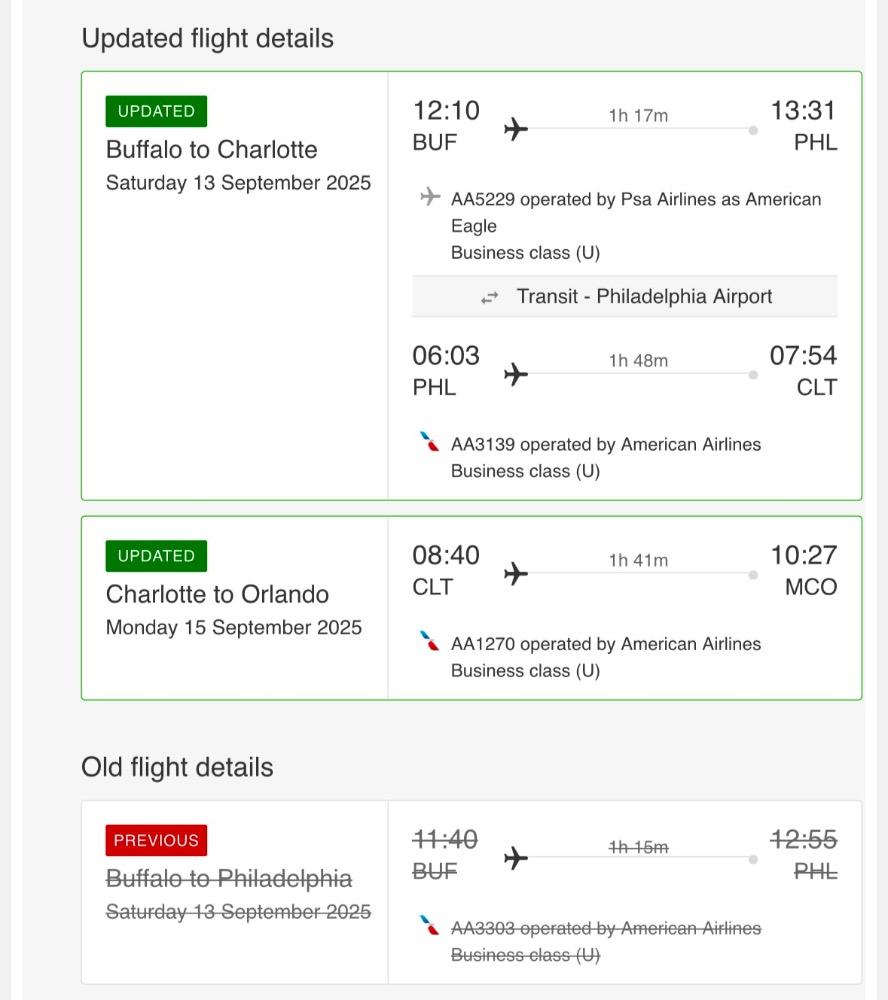Viewport: 888px width, 1000px height.
Task: Click the airplane icon by strikethrough 11:40 BUF
Action: (x=516, y=858)
